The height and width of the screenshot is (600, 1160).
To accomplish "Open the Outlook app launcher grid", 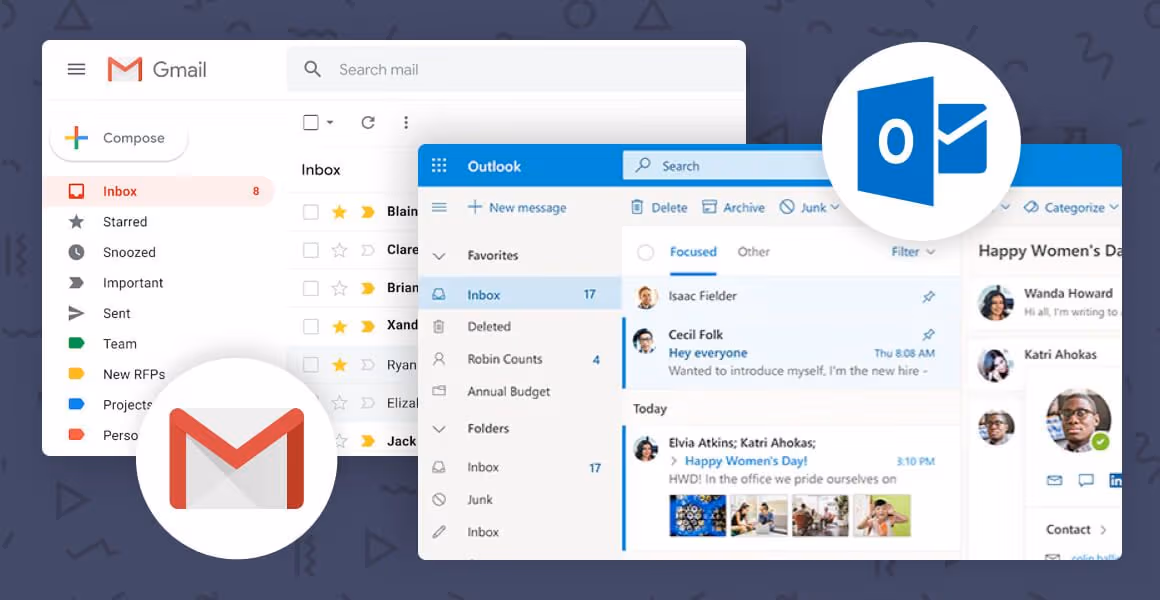I will [x=439, y=165].
